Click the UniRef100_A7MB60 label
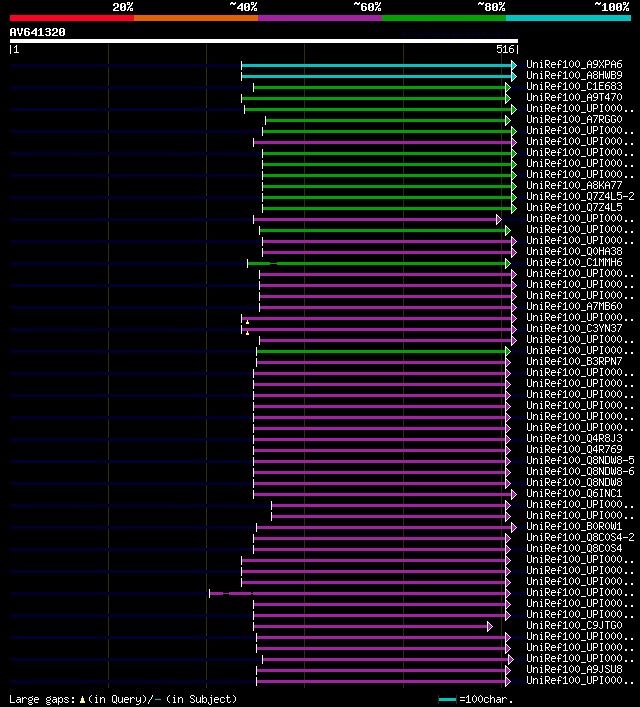Viewport: 640px width, 707px height. coord(574,307)
